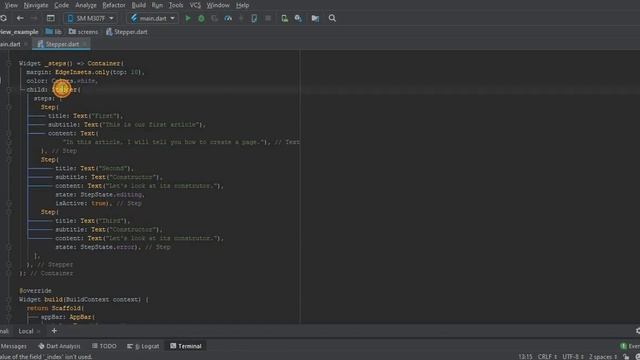The image size is (640, 360).
Task: Open the SDK Manager icon
Action: click(x=298, y=18)
